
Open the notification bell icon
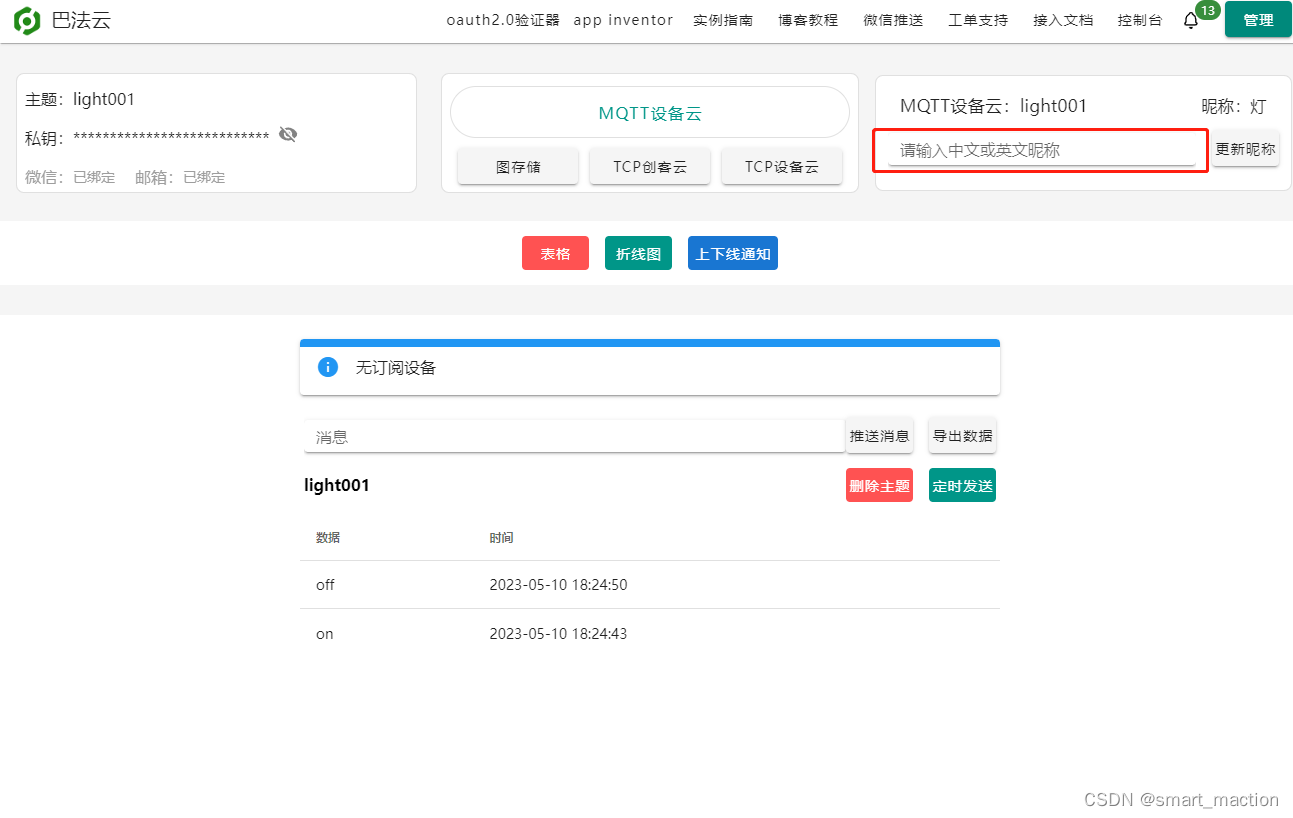pos(1190,21)
